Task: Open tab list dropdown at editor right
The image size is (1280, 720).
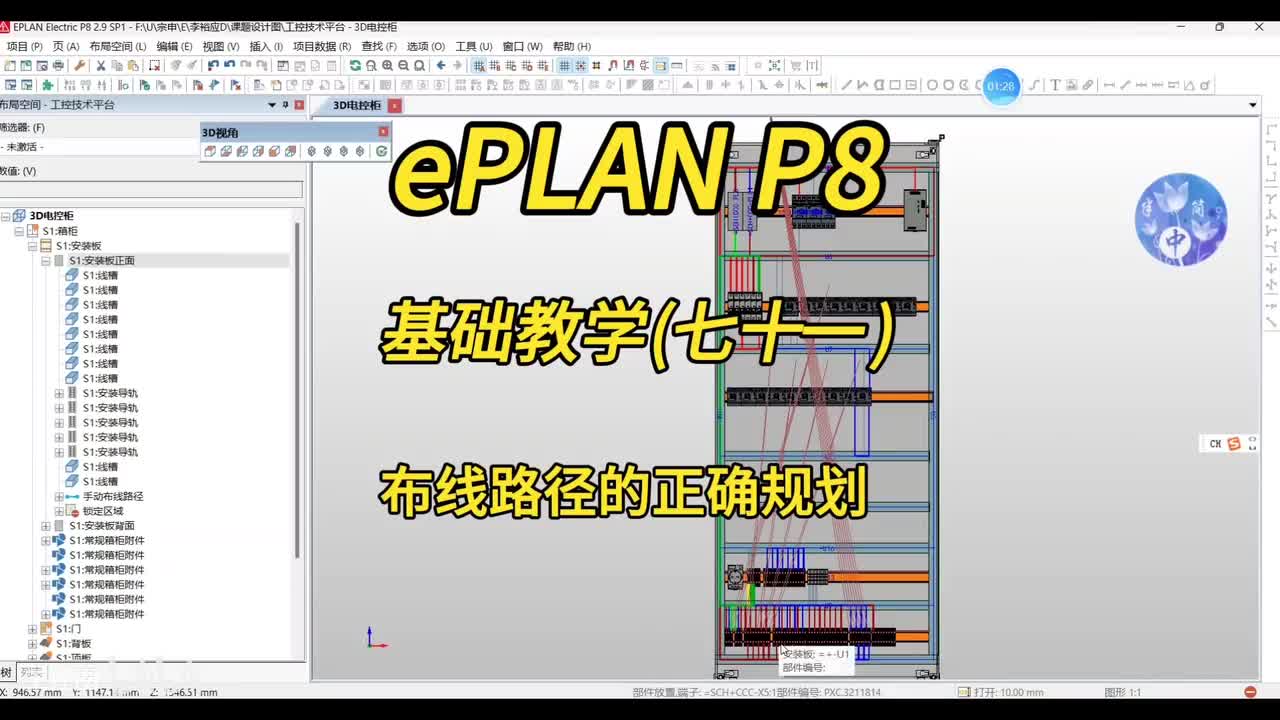Action: pos(1253,105)
